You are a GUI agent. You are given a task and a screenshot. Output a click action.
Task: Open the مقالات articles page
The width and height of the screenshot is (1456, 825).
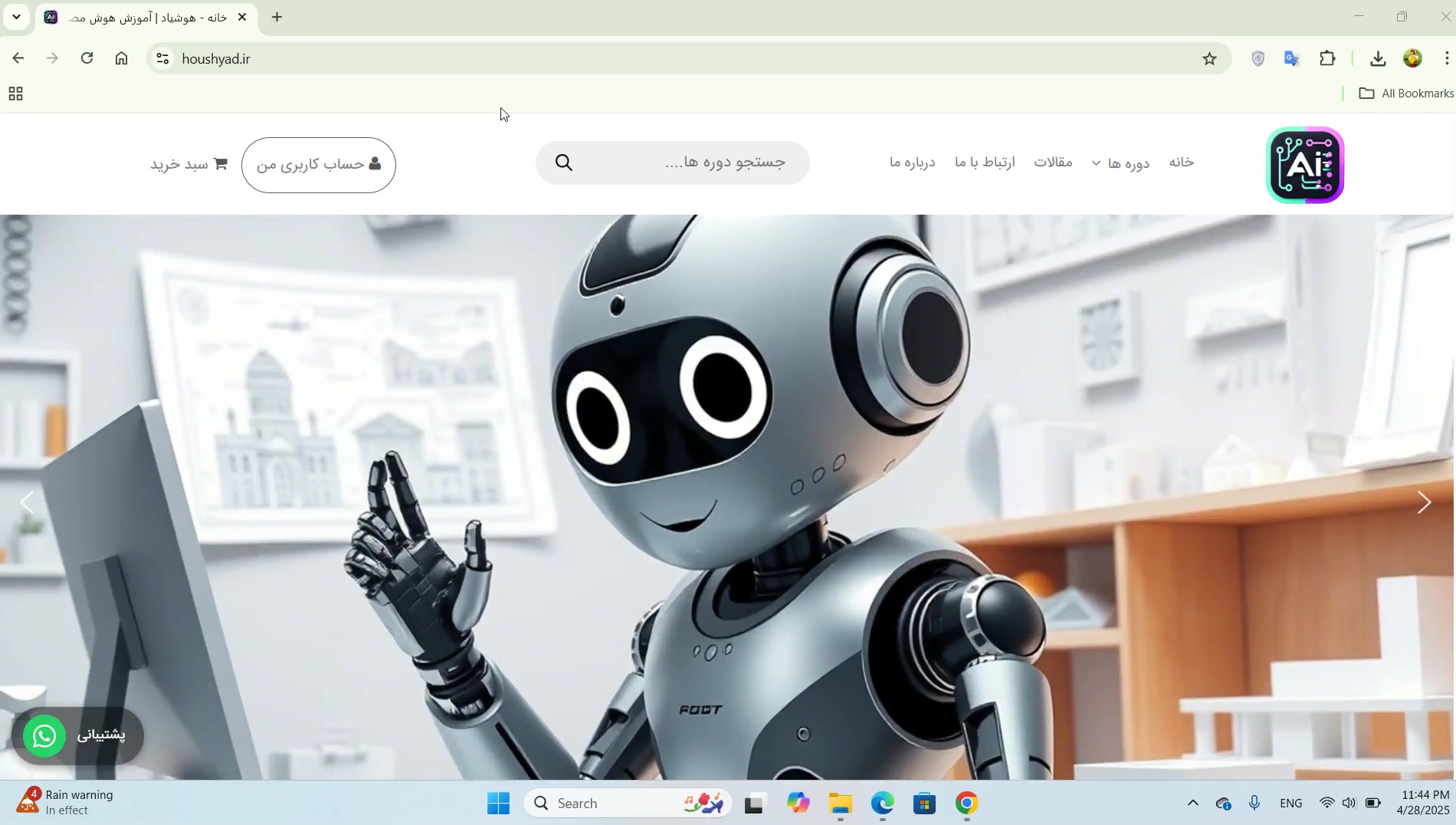[x=1054, y=163]
